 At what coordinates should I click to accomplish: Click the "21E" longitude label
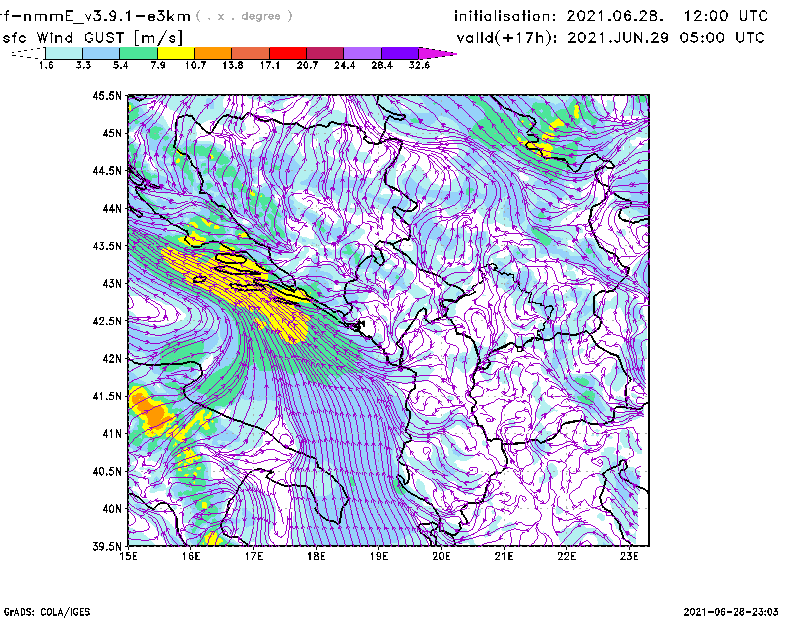coord(504,556)
